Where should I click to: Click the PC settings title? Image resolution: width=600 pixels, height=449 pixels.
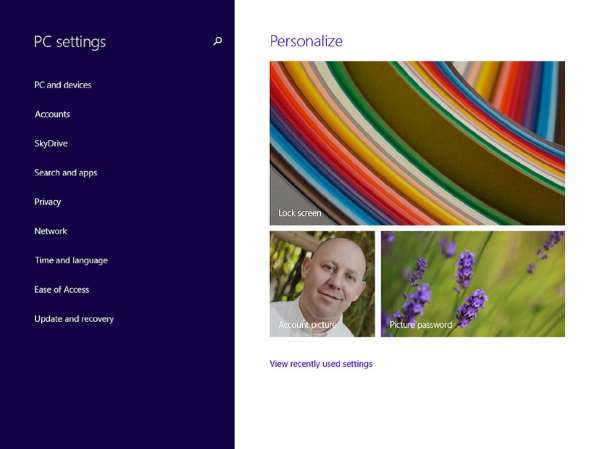click(70, 42)
